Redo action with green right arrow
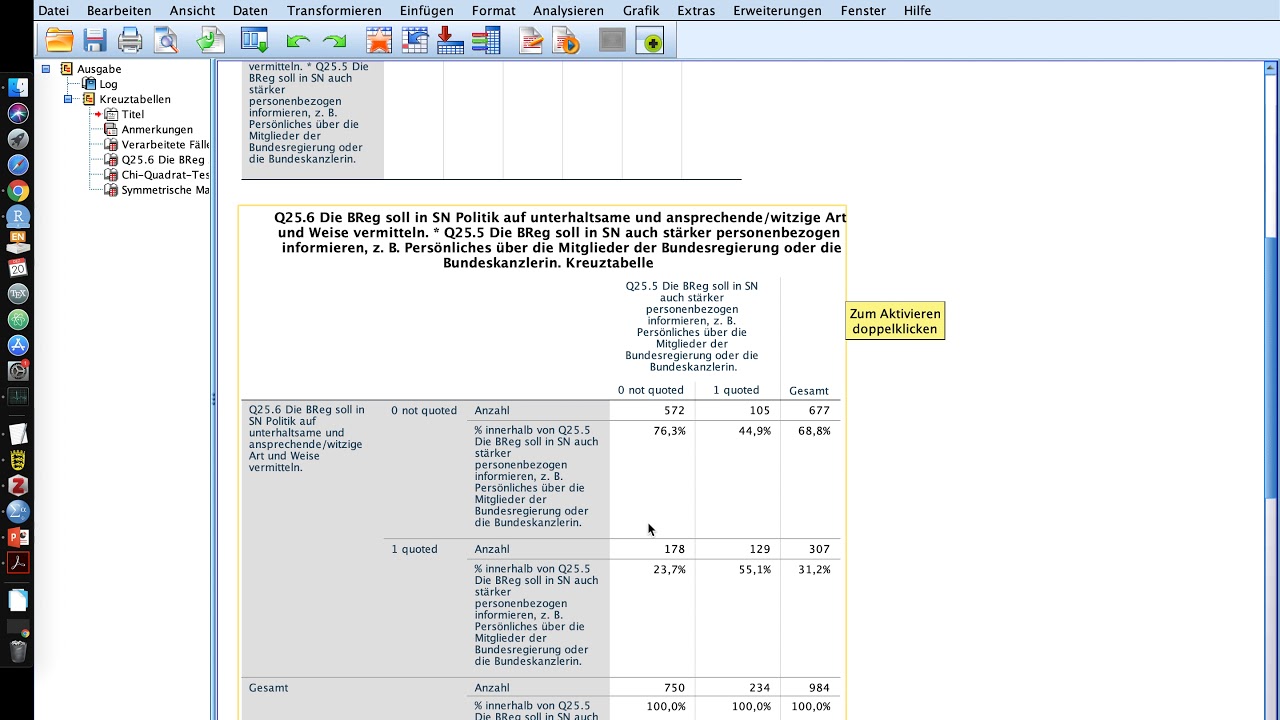 coord(334,42)
